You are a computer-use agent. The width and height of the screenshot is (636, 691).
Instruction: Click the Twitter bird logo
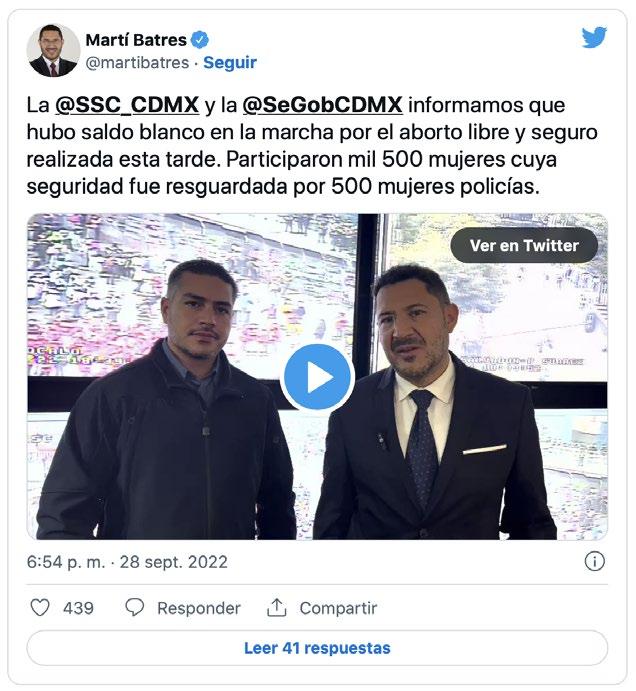click(x=594, y=37)
